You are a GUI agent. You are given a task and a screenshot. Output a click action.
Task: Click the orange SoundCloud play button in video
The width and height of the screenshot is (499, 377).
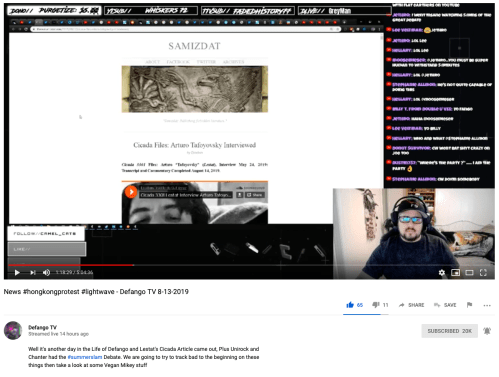point(131,192)
